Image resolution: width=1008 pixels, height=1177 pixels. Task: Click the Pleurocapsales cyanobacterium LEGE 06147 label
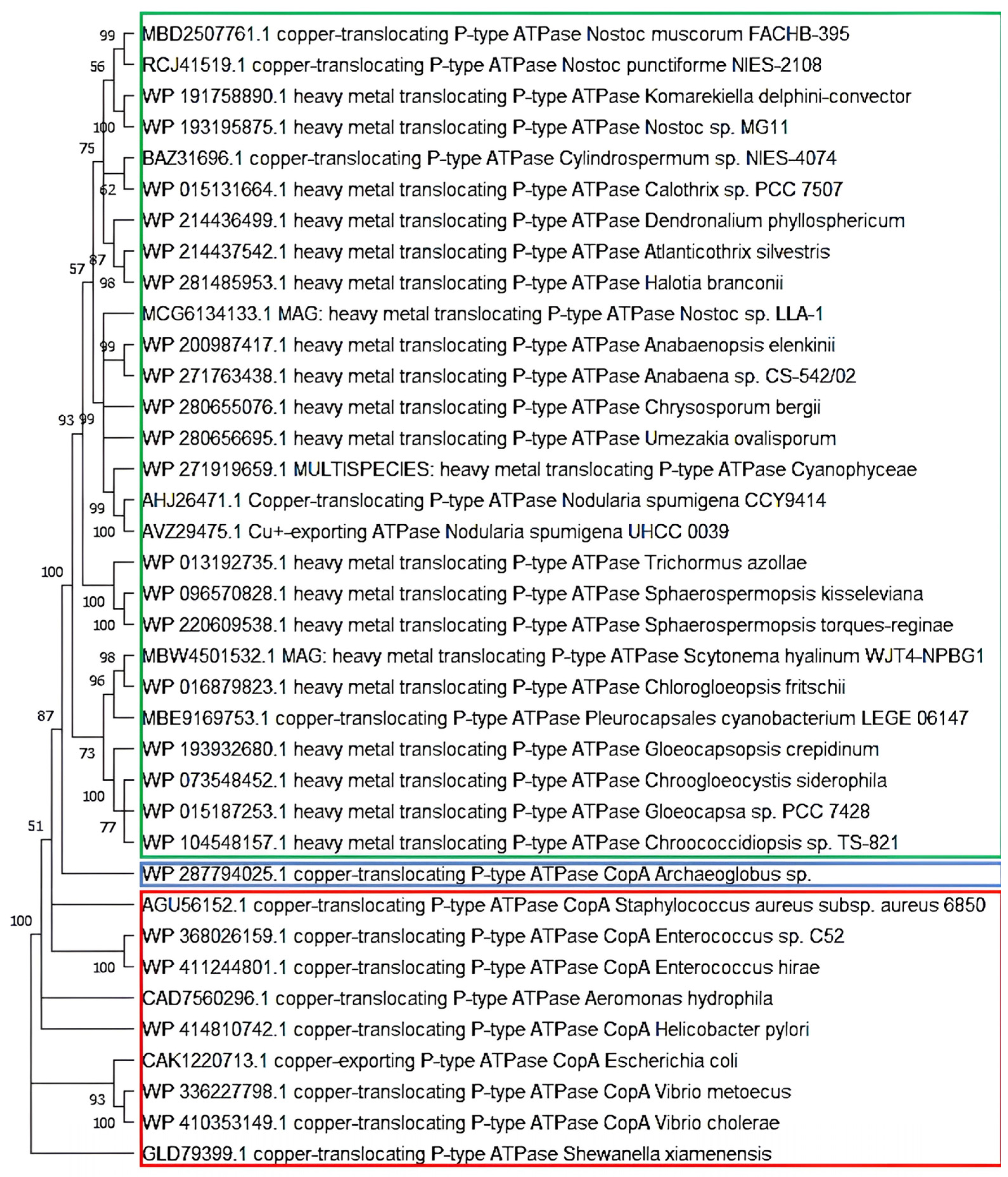pos(555,719)
